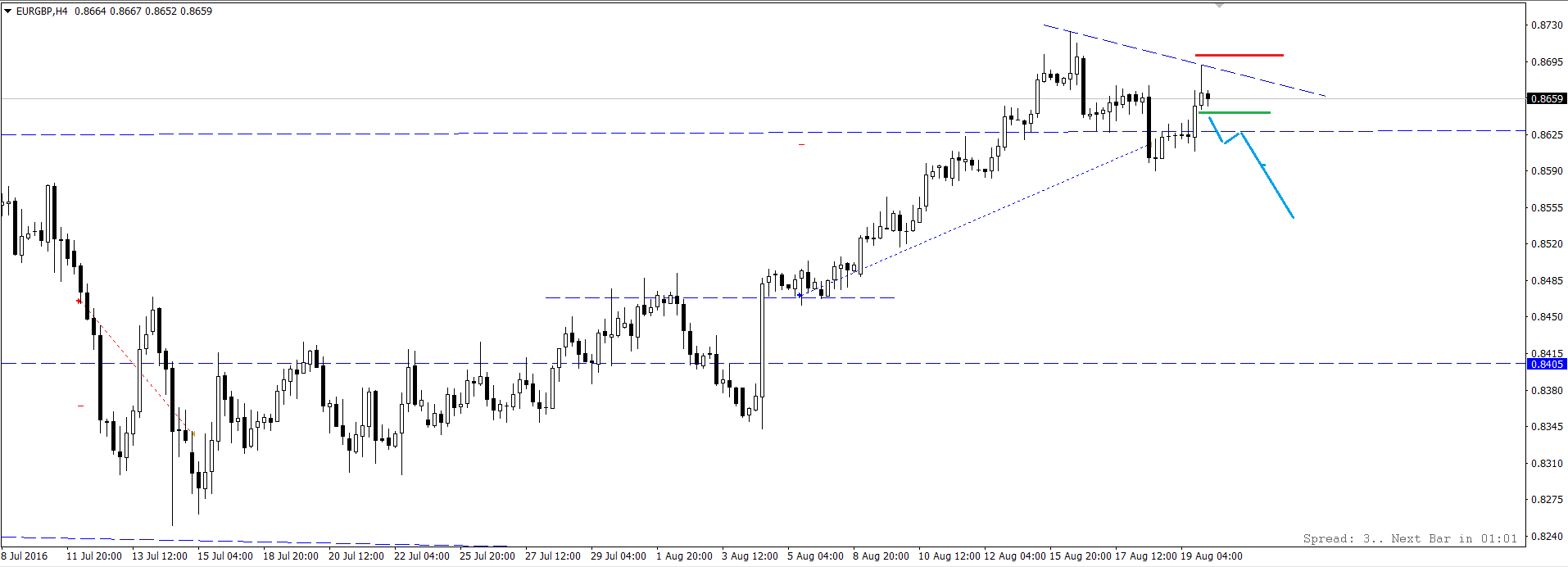Select the blue dashed line near 0.8240
1568x567 pixels.
tap(254, 542)
